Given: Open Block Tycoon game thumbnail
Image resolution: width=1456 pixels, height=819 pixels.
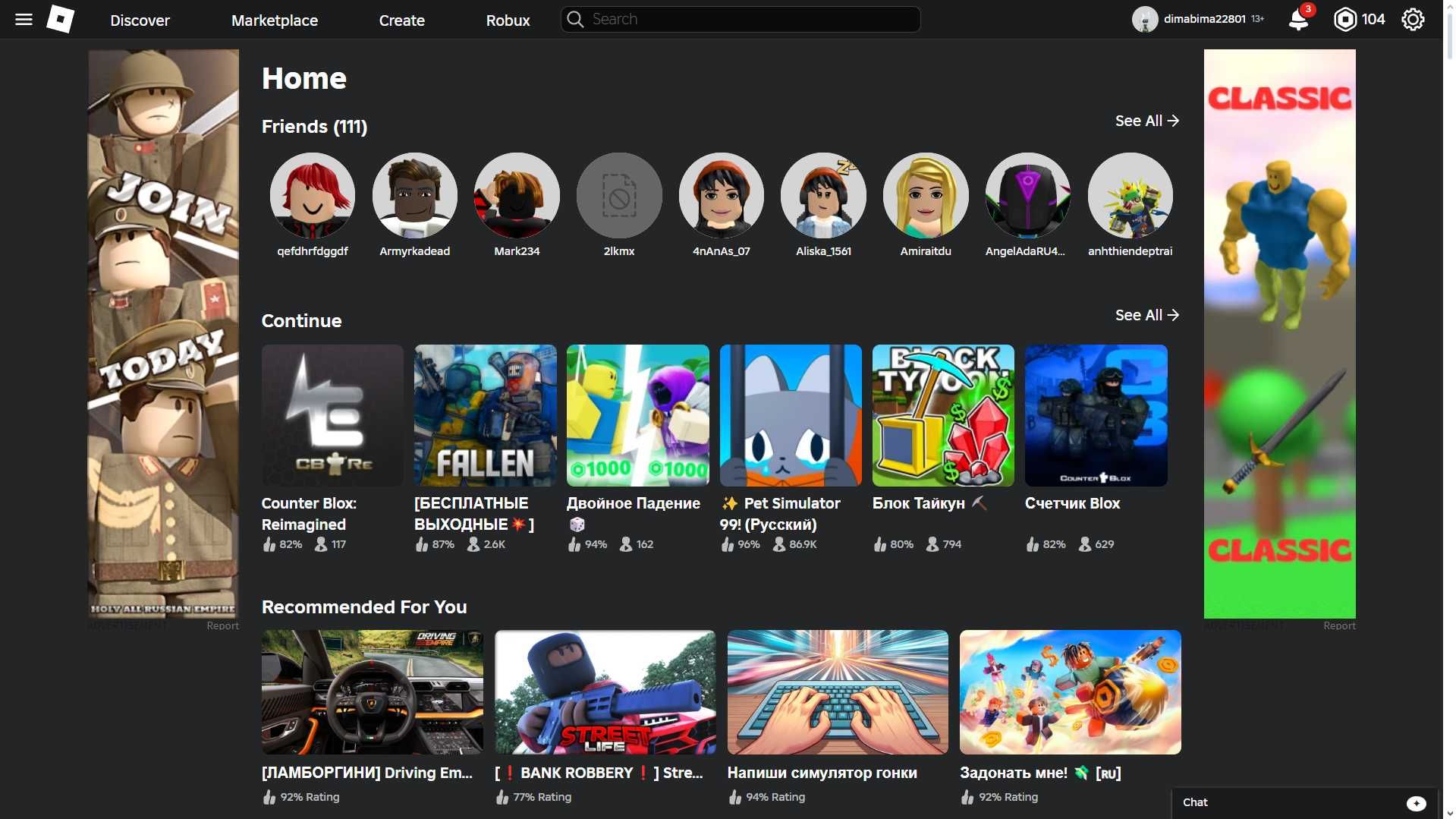Looking at the screenshot, I should coord(943,415).
